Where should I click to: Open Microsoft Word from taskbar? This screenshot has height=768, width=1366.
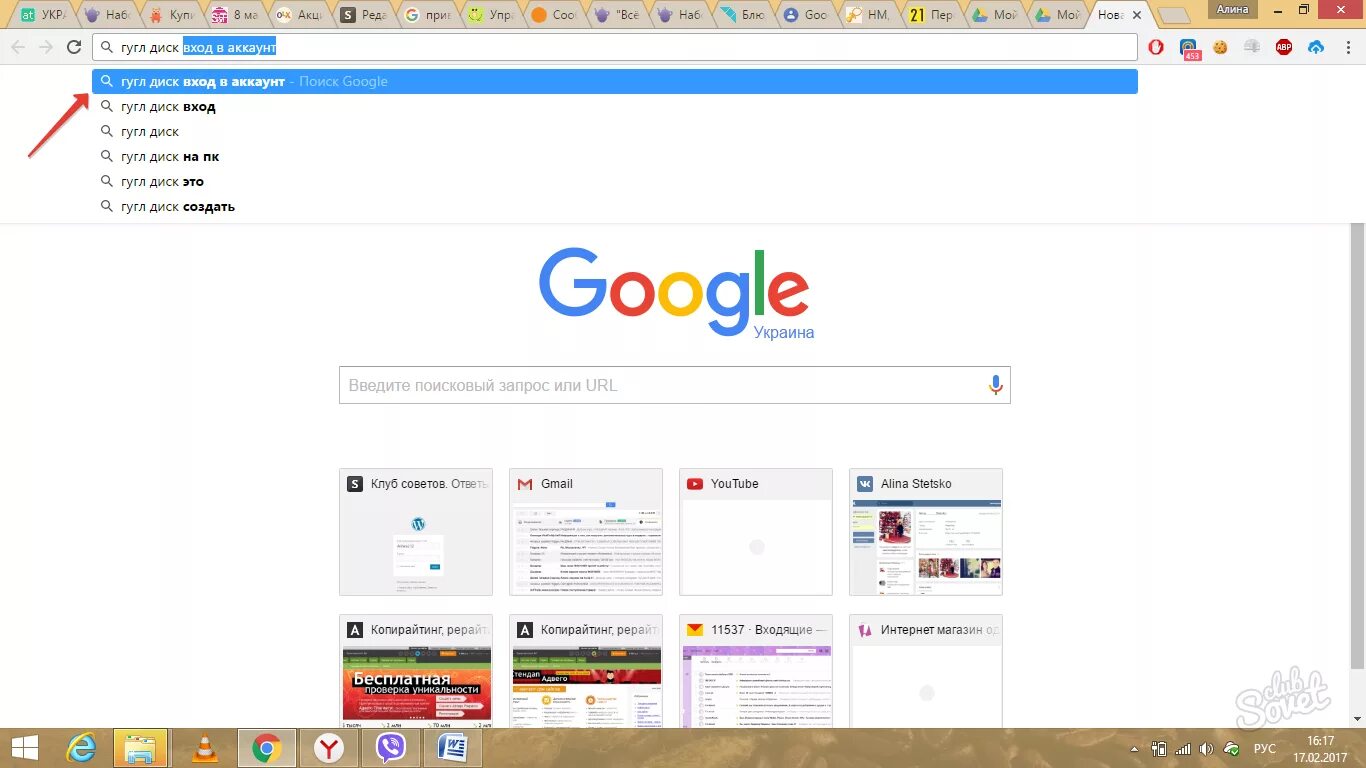(453, 748)
